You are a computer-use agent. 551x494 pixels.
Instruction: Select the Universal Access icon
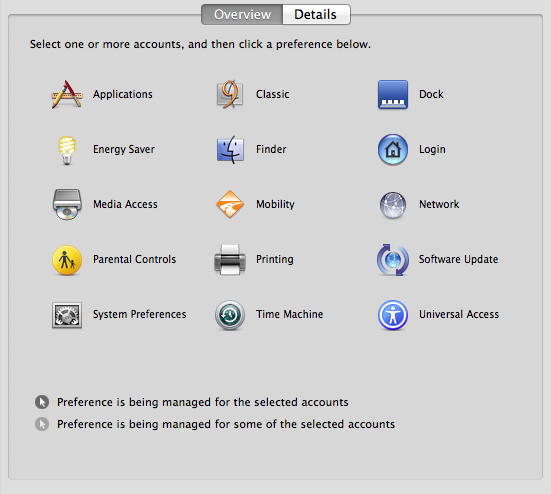pos(393,315)
